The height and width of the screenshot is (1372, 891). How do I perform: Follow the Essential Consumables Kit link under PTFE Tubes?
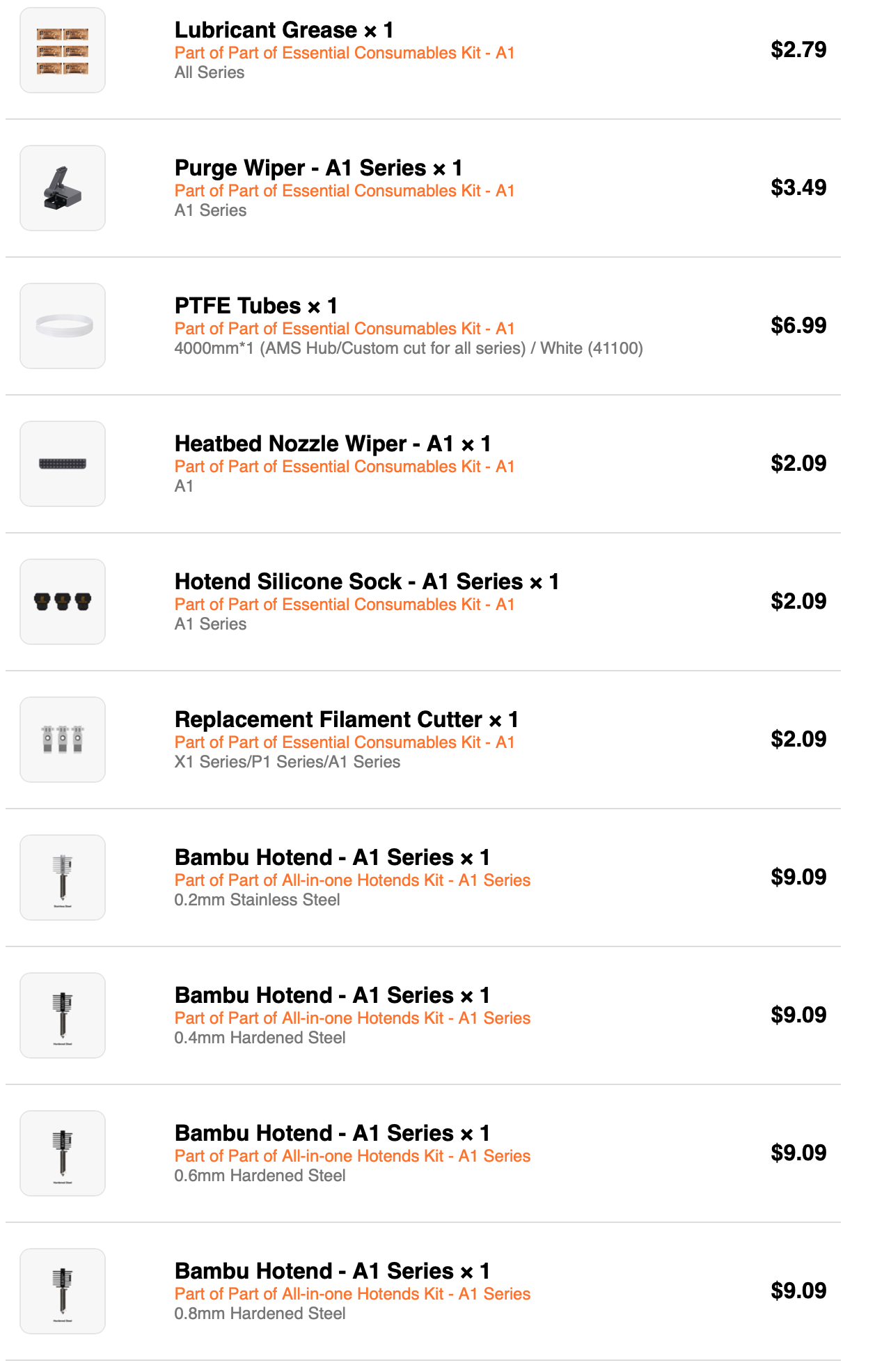344,329
